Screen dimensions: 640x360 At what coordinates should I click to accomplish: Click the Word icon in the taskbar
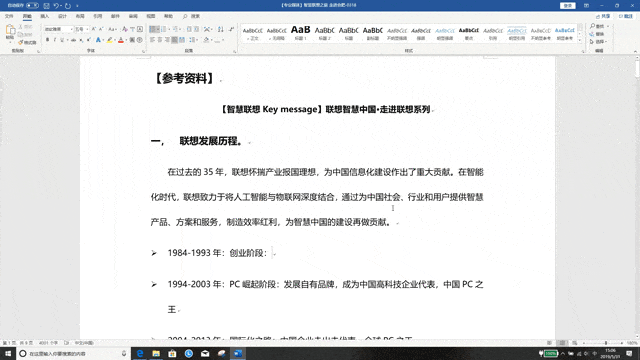(x=238, y=353)
